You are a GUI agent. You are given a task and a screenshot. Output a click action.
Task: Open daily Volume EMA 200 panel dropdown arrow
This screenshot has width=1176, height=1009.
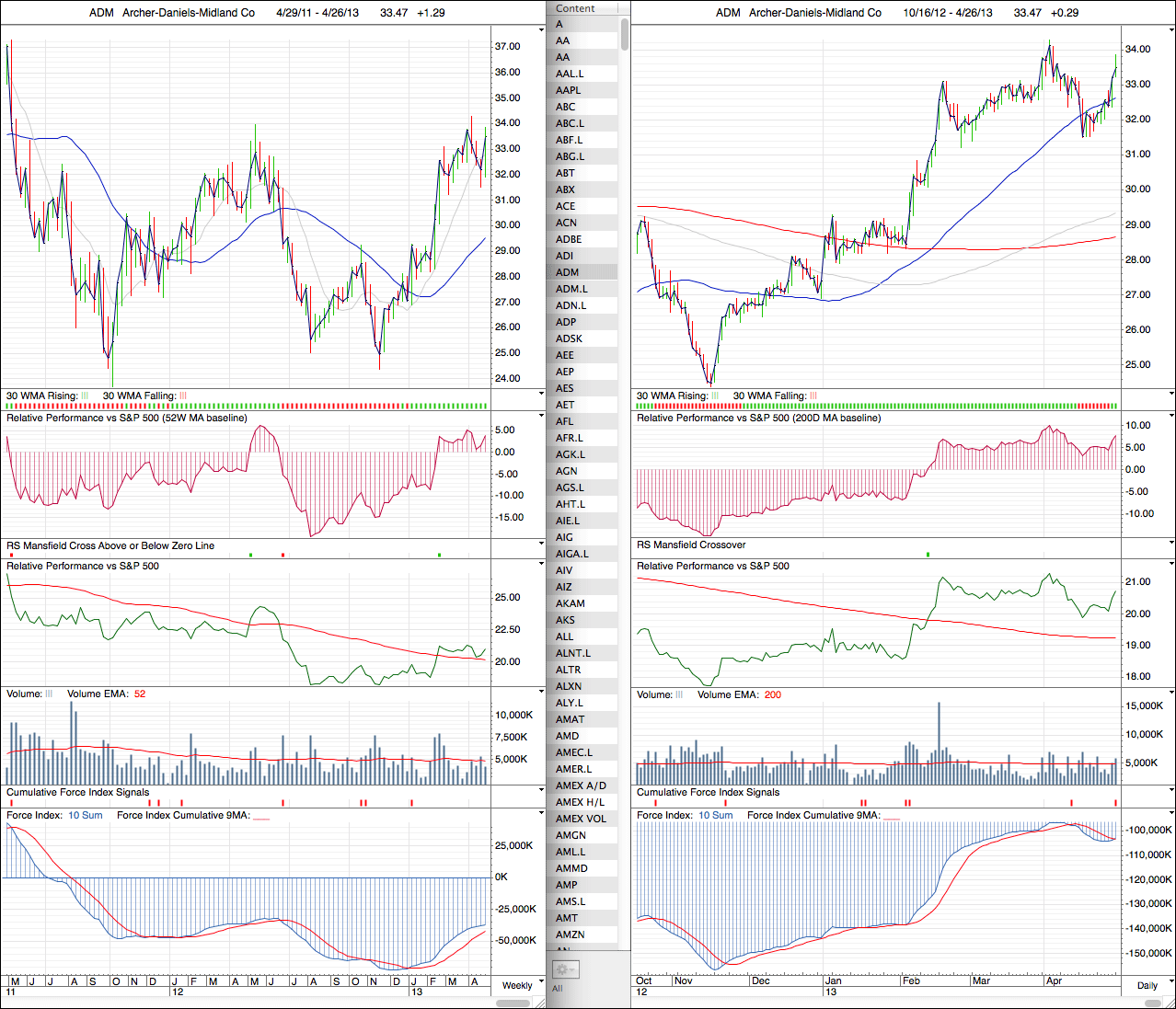click(x=1171, y=693)
